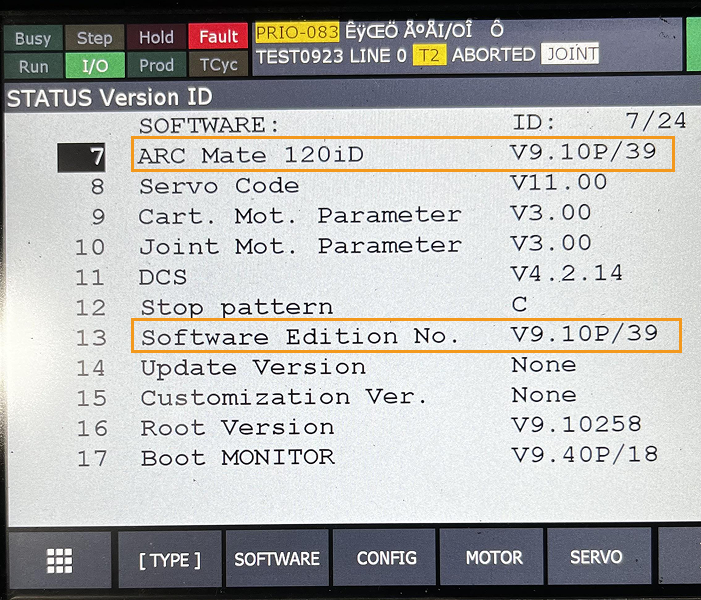The height and width of the screenshot is (600, 701).
Task: Click the JOINT coordinate indicator
Action: click(570, 54)
